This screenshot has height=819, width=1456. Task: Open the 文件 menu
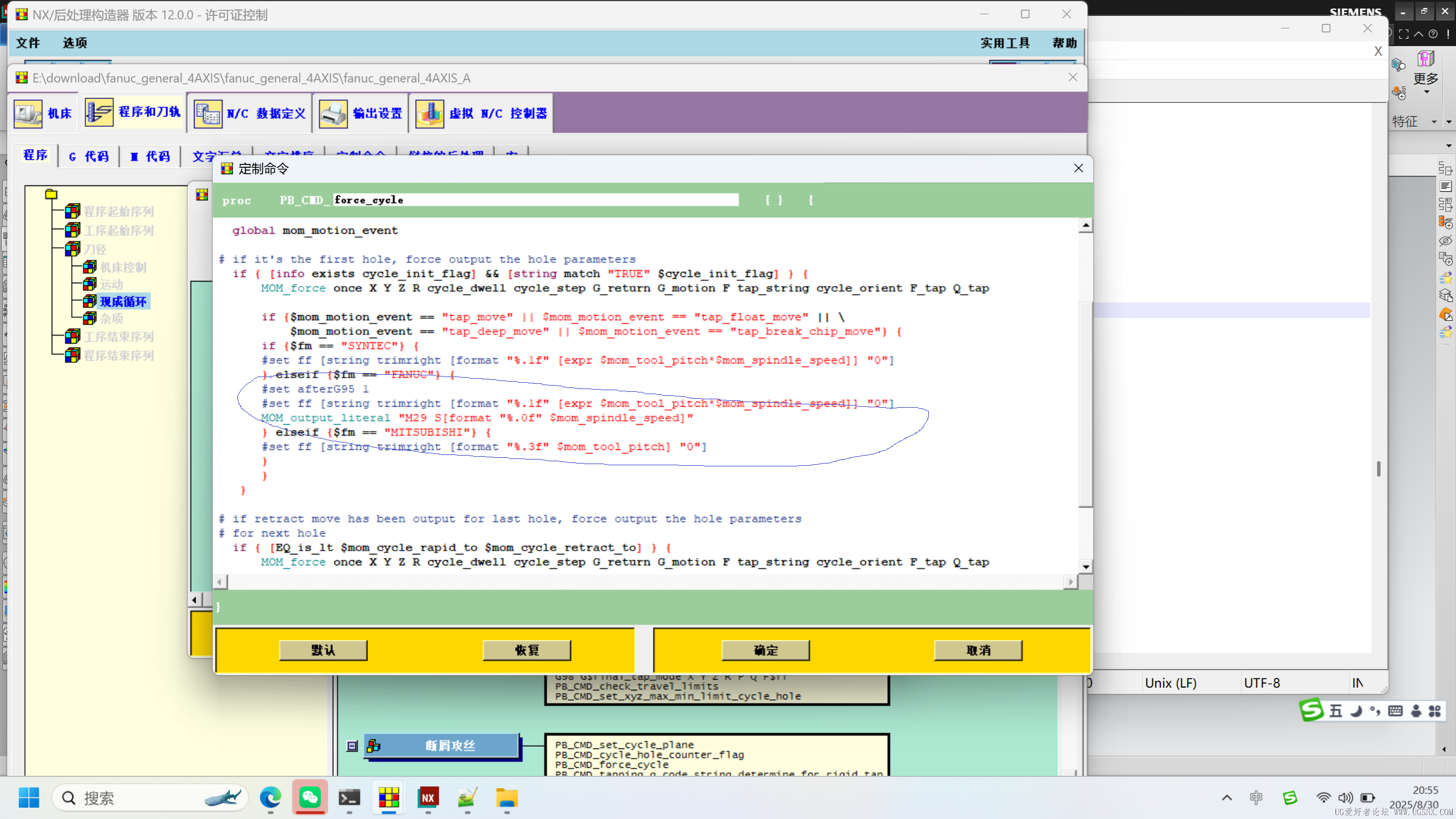[x=27, y=43]
